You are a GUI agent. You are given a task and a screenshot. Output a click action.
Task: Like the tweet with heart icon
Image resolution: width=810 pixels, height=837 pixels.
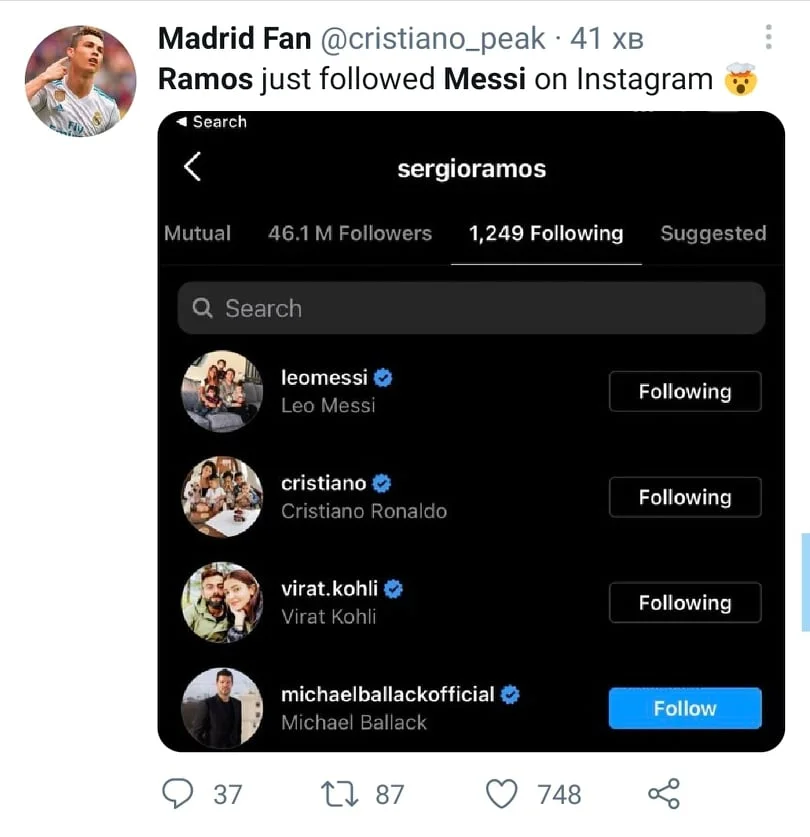pyautogui.click(x=500, y=794)
